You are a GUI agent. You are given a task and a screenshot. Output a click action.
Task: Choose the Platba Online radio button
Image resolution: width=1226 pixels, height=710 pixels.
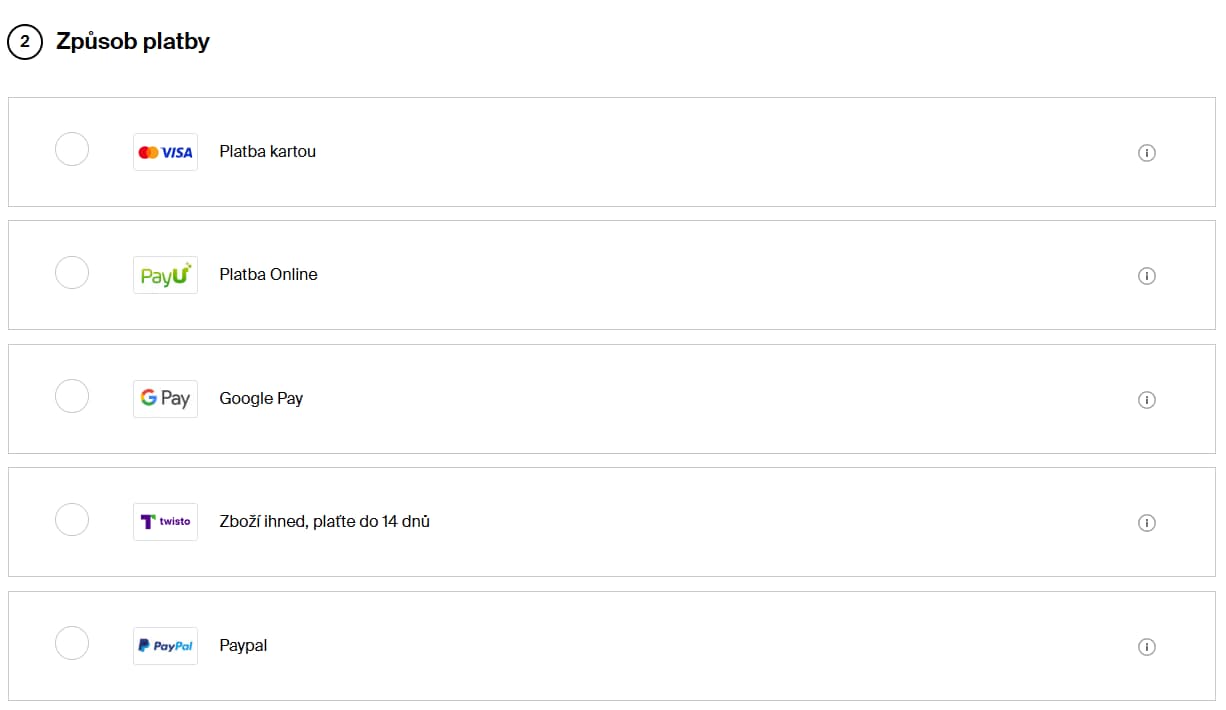(x=72, y=272)
